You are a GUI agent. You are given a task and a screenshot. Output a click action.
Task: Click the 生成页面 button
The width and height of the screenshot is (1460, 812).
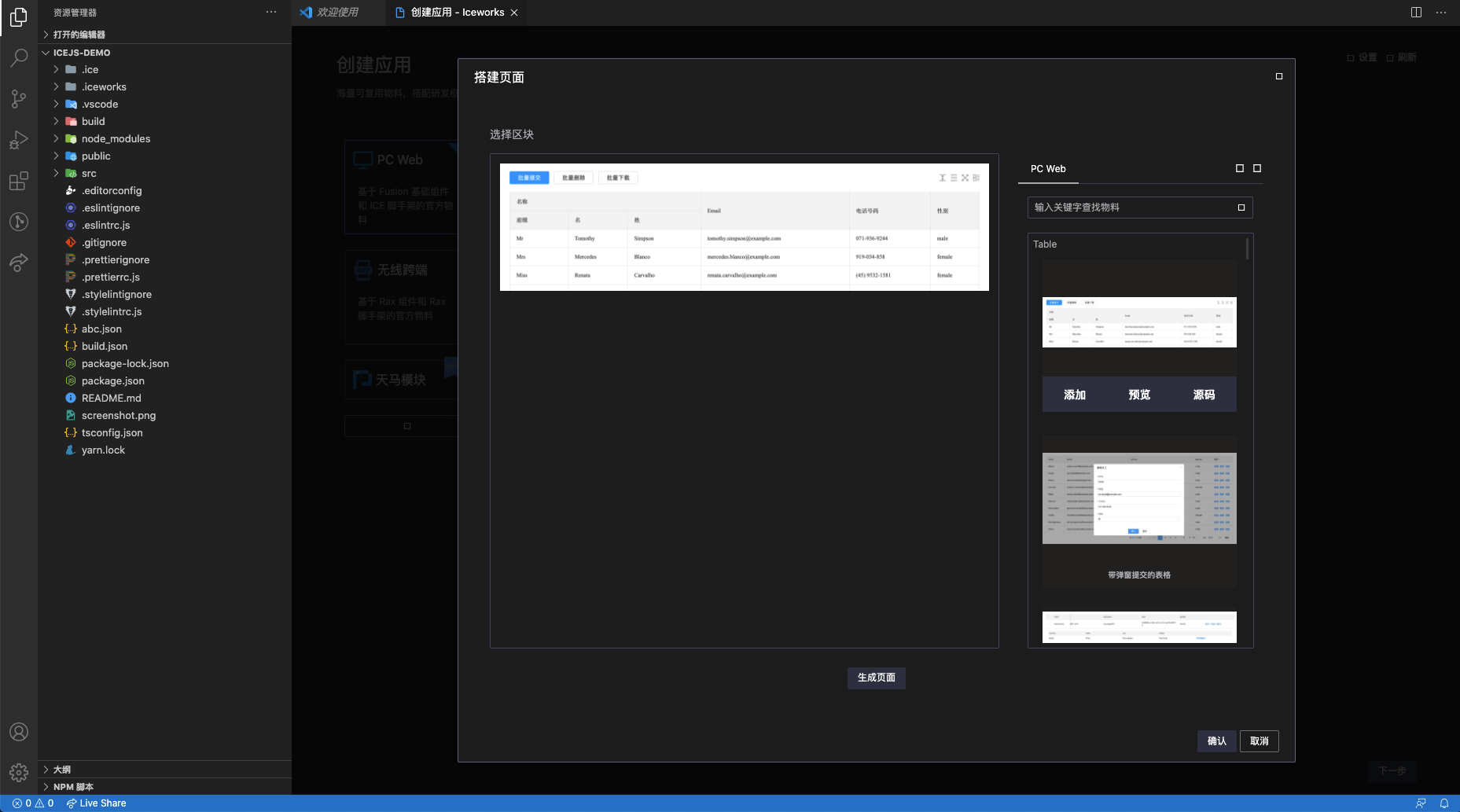[x=876, y=678]
